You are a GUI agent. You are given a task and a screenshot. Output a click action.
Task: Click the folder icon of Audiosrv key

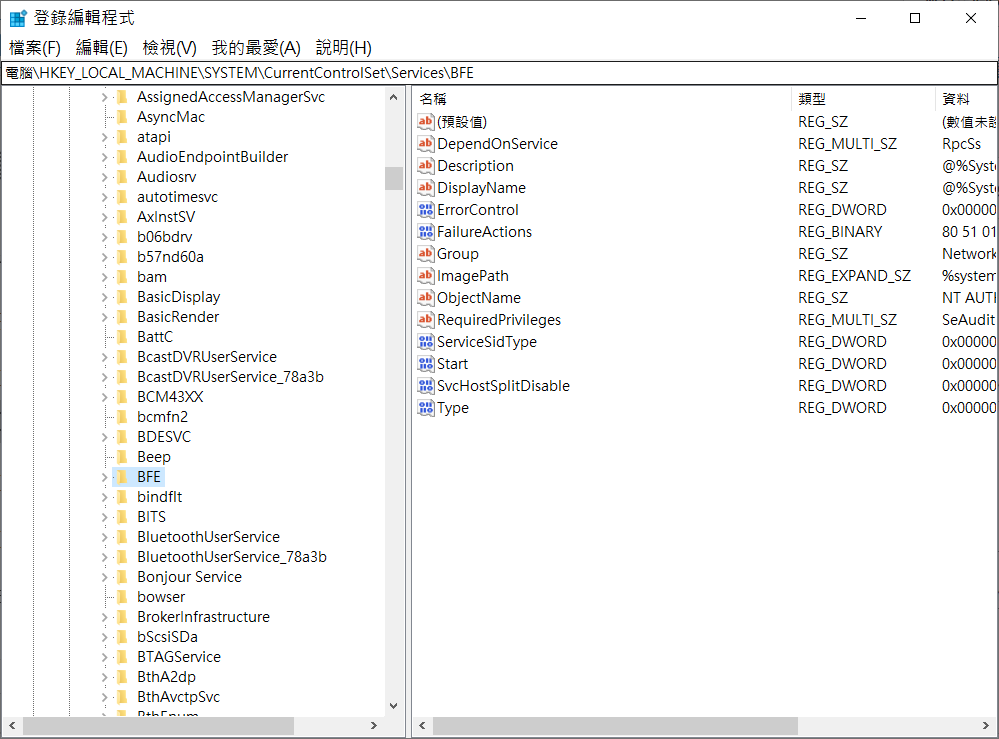coord(122,176)
